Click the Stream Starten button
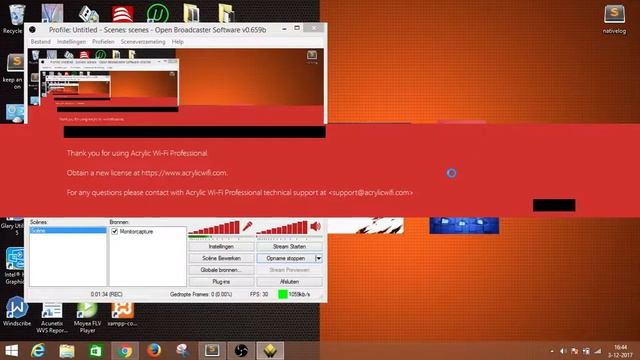Image resolution: width=640 pixels, height=360 pixels. pos(289,247)
